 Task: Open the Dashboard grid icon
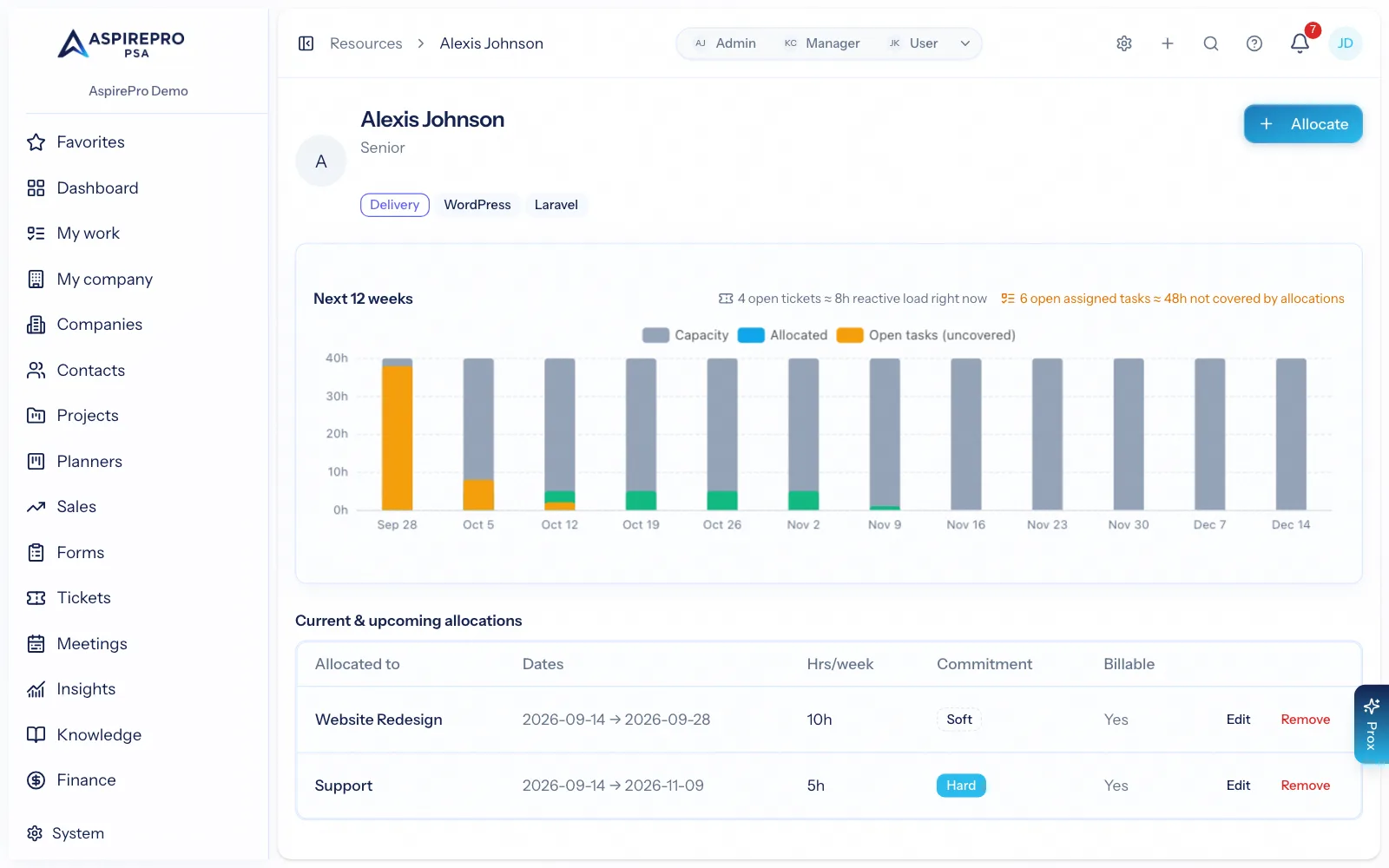coord(36,188)
